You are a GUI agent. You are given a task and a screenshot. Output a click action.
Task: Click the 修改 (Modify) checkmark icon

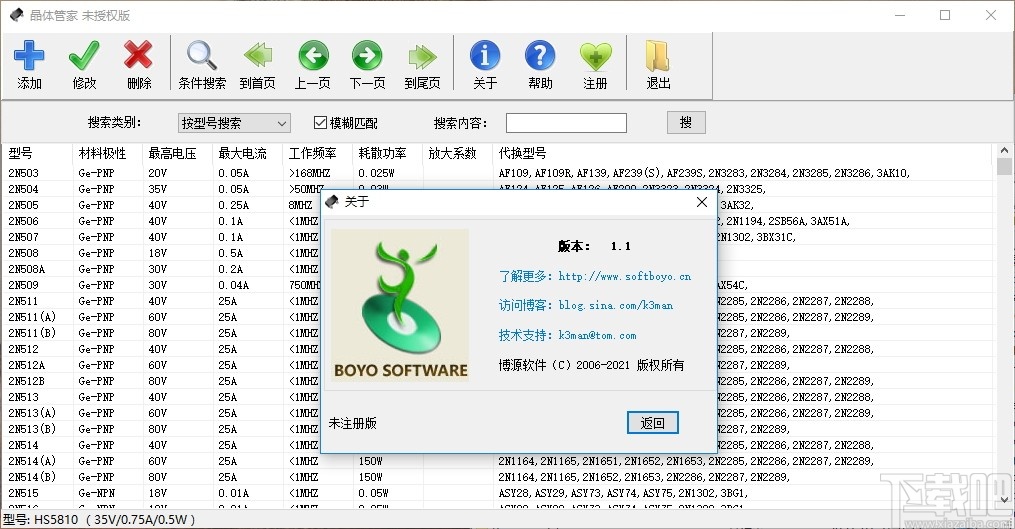tap(84, 56)
